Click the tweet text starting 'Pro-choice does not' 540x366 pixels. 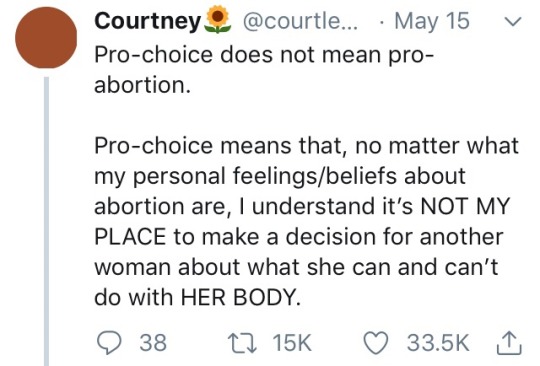click(x=263, y=69)
